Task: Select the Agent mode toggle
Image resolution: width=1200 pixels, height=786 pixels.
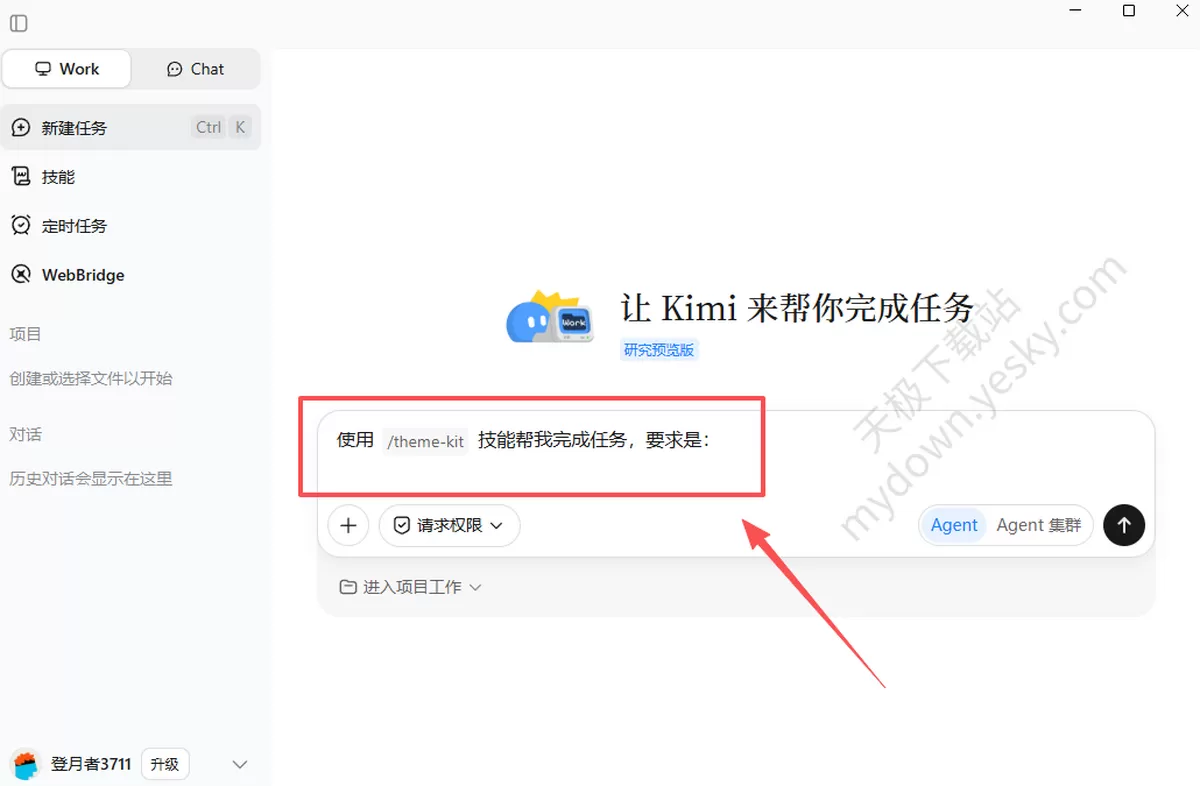Action: pos(954,525)
